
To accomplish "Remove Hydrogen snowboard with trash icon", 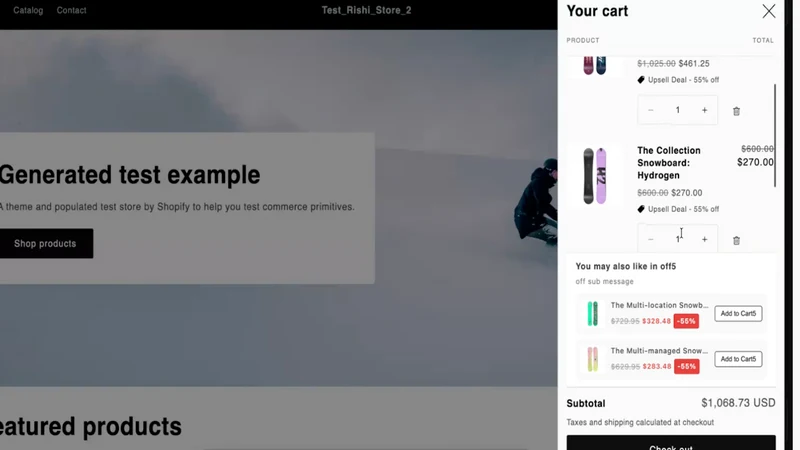I will [736, 240].
